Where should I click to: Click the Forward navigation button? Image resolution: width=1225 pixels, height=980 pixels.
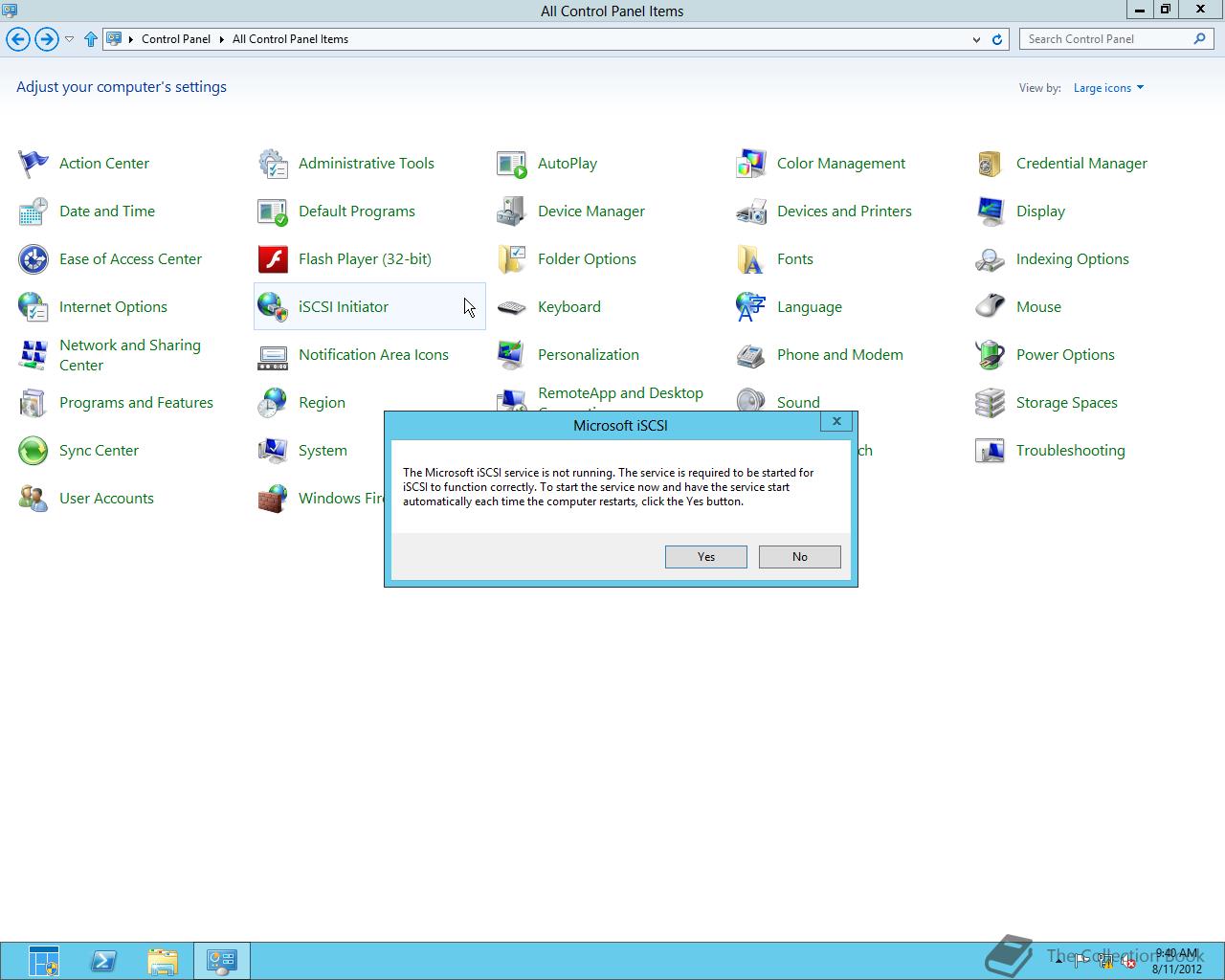pos(46,39)
